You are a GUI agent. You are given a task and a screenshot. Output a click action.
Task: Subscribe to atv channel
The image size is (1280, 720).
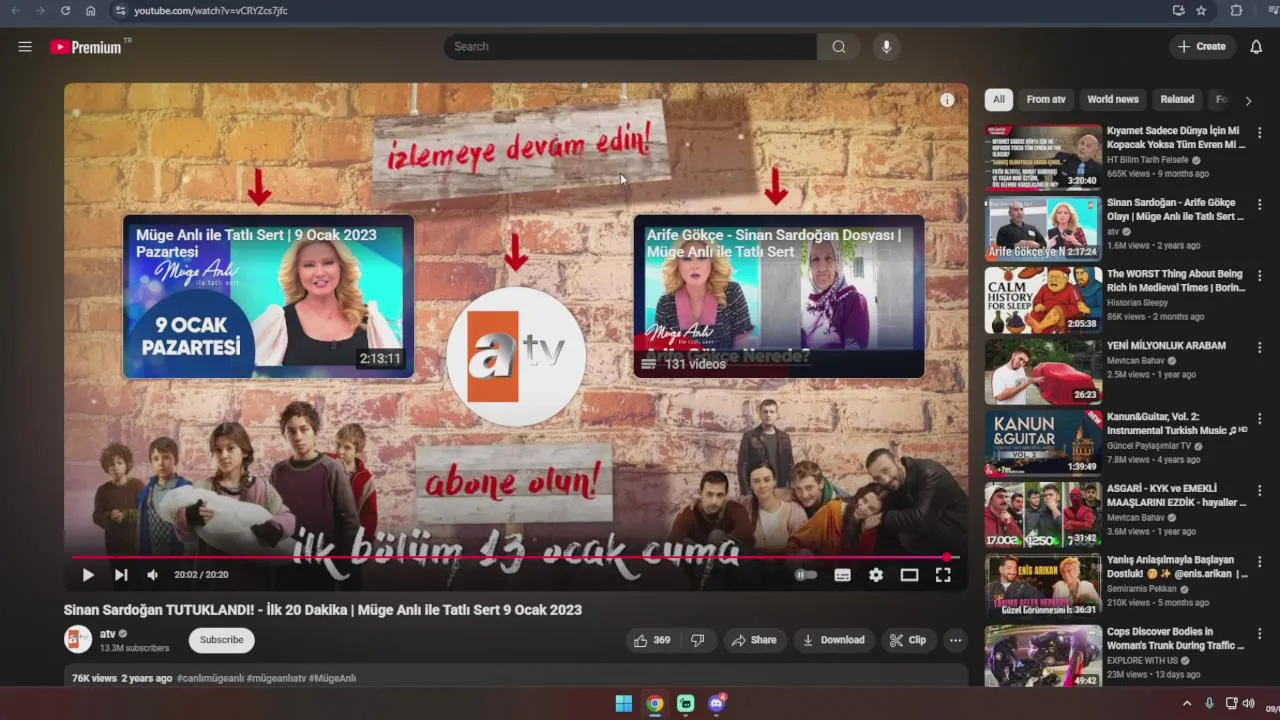221,640
